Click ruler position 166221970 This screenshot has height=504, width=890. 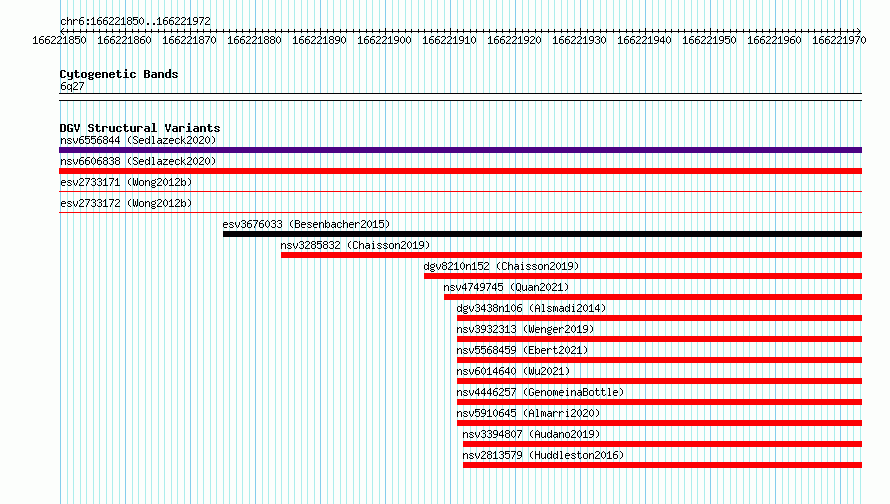pos(839,40)
